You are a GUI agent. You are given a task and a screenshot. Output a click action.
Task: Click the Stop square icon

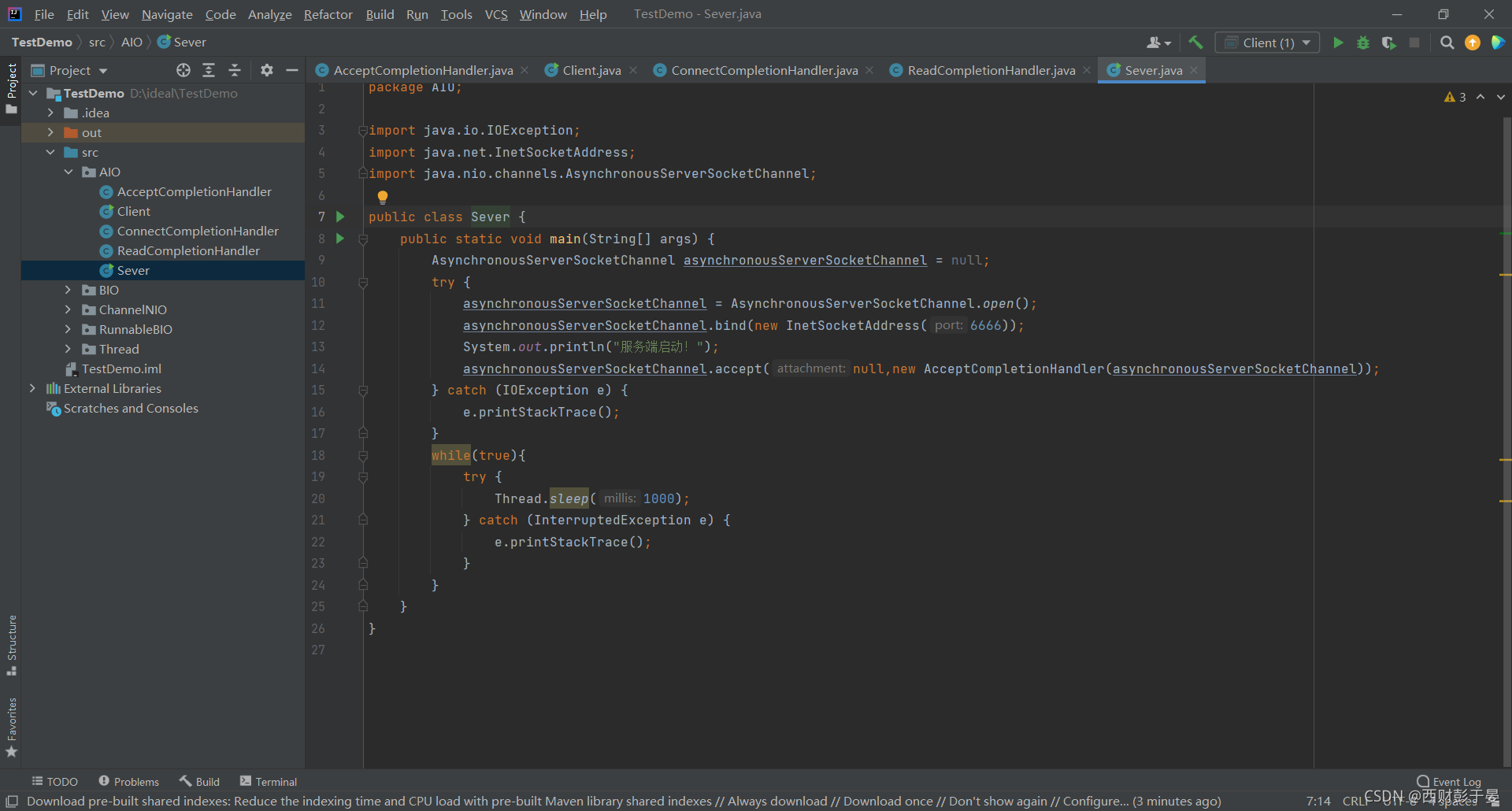[1414, 43]
